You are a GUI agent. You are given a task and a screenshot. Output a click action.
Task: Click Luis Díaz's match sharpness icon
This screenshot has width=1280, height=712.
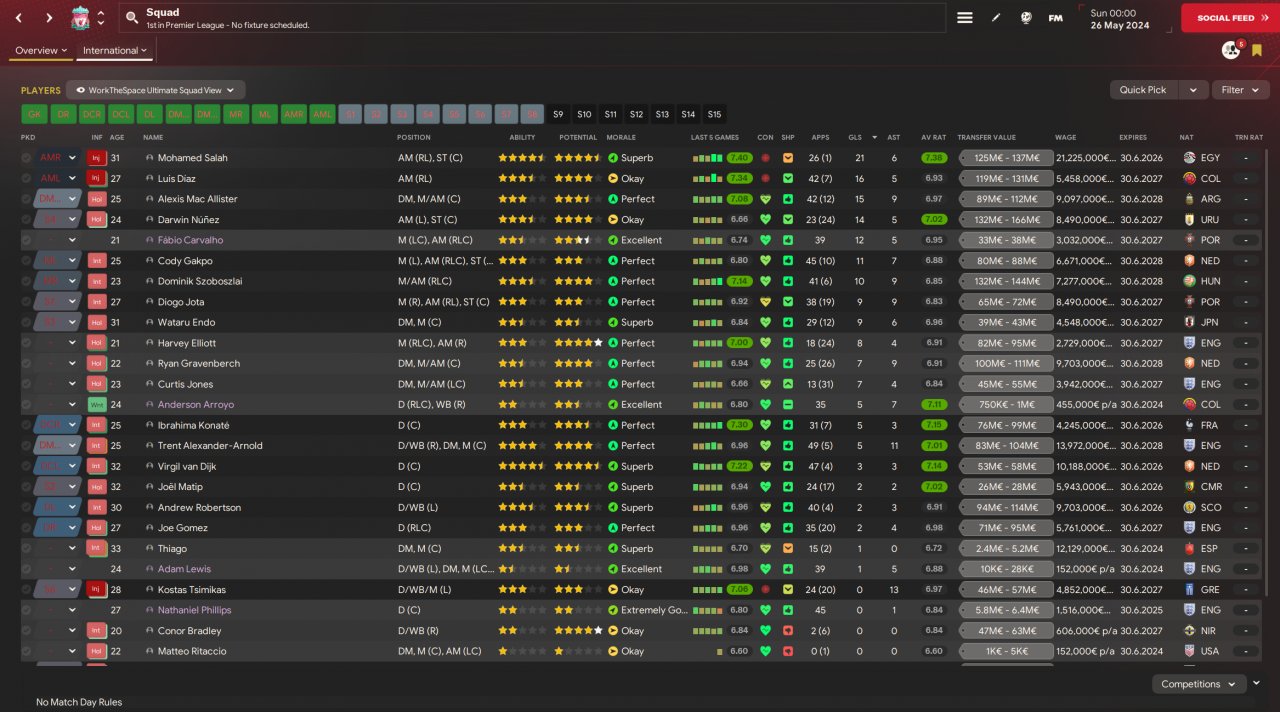(788, 178)
